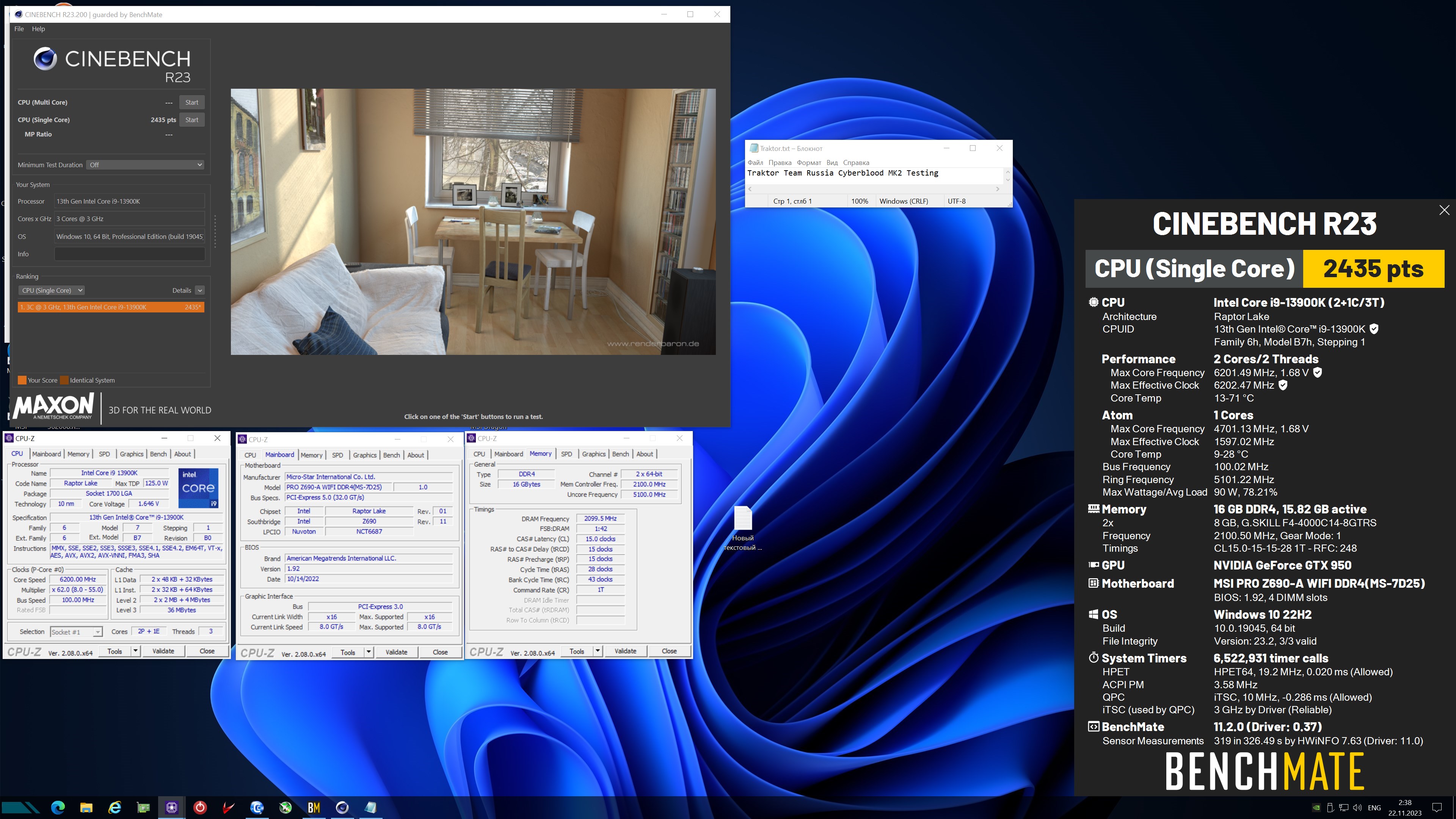
Task: Switch to Cinebench via taskbar icon
Action: coord(342,807)
